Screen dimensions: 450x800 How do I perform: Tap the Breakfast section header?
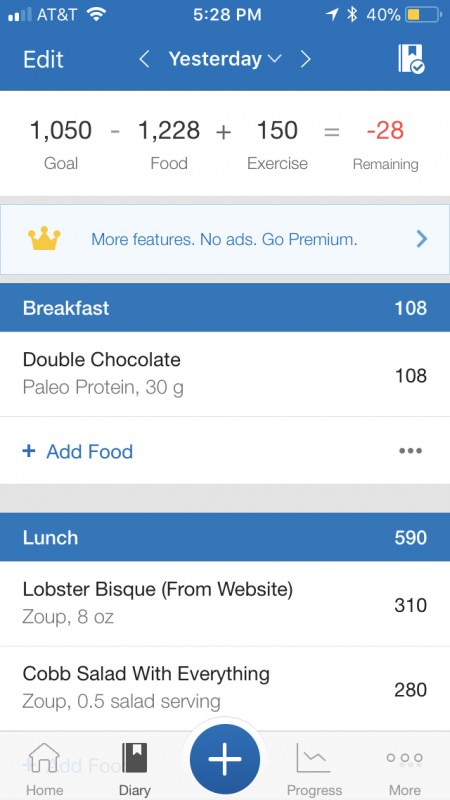click(225, 308)
